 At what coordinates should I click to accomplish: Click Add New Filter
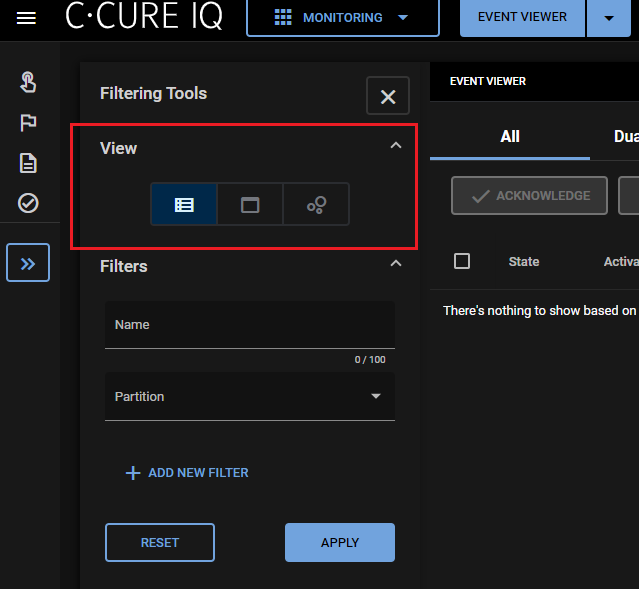point(187,473)
